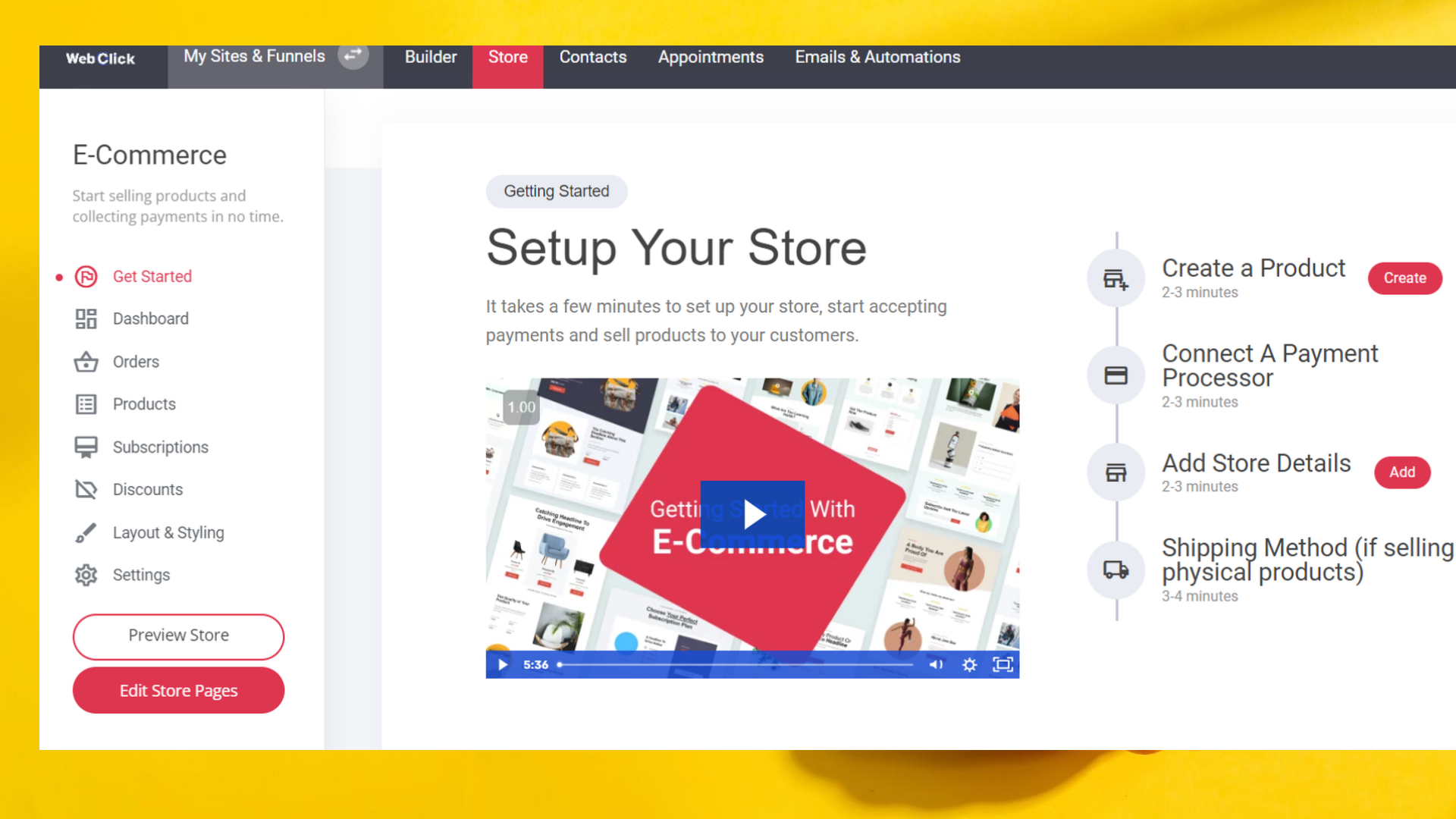
Task: Click the swap arrows icon next to My Sites & Funnels
Action: [352, 55]
